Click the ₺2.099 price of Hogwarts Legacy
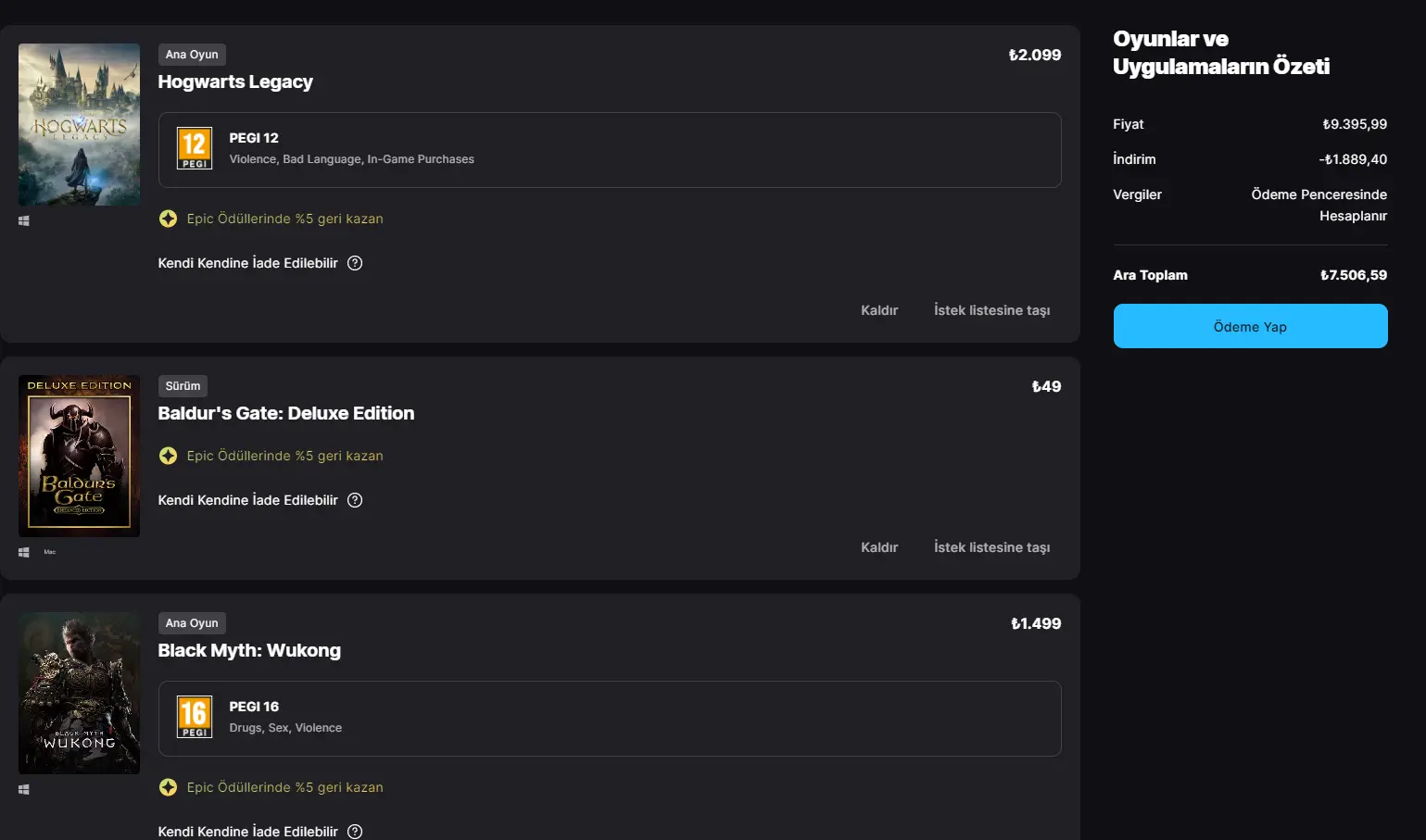 click(x=1035, y=55)
